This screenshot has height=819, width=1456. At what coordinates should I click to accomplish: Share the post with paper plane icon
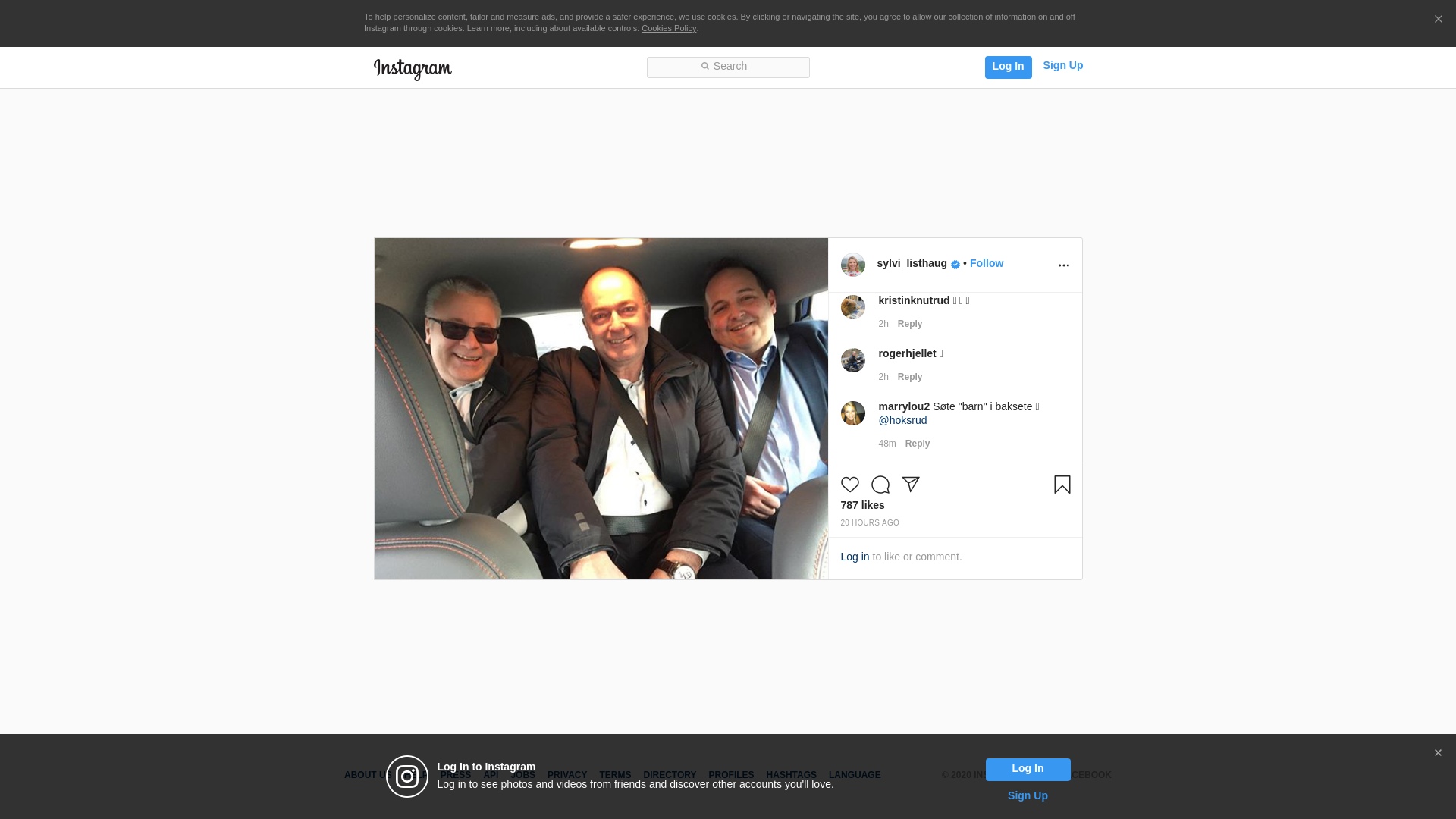click(910, 485)
